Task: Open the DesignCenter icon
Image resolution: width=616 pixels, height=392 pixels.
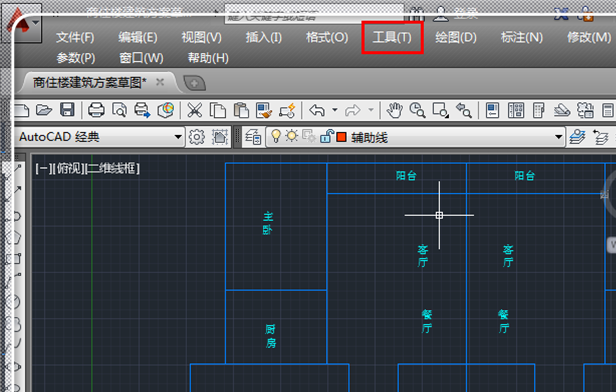Action: [x=516, y=110]
